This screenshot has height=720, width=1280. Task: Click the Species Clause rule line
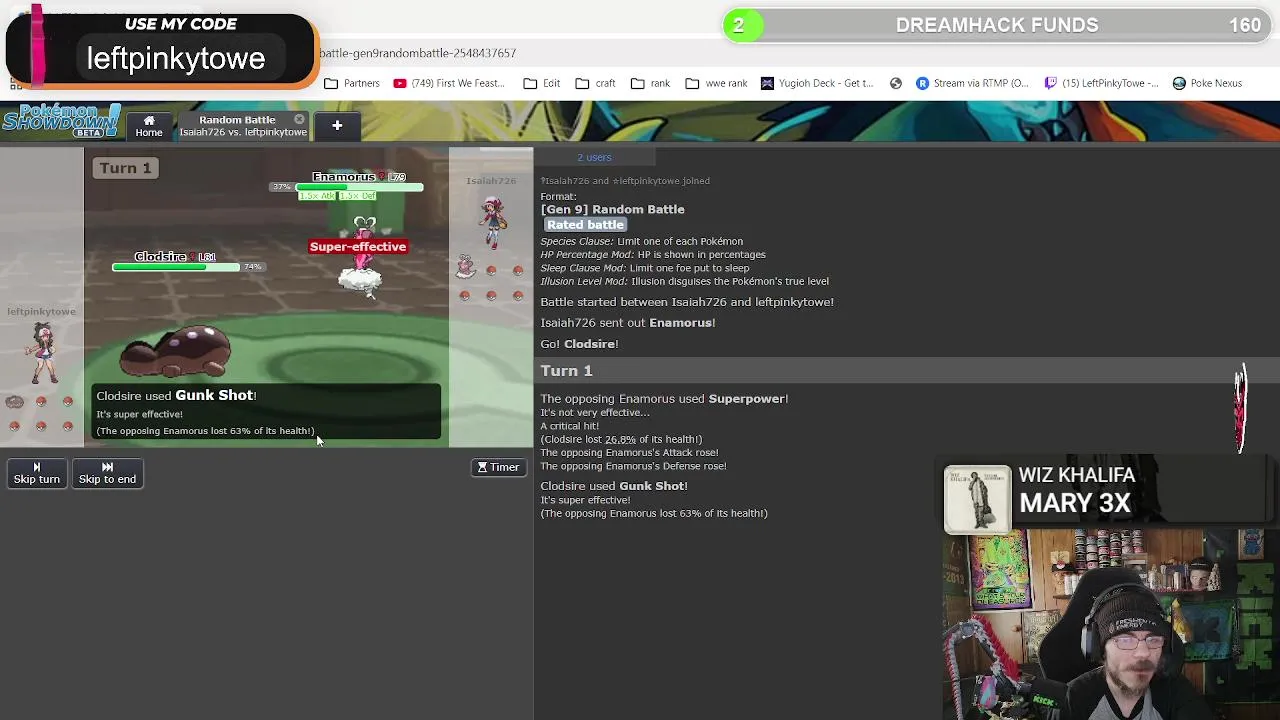(x=642, y=241)
